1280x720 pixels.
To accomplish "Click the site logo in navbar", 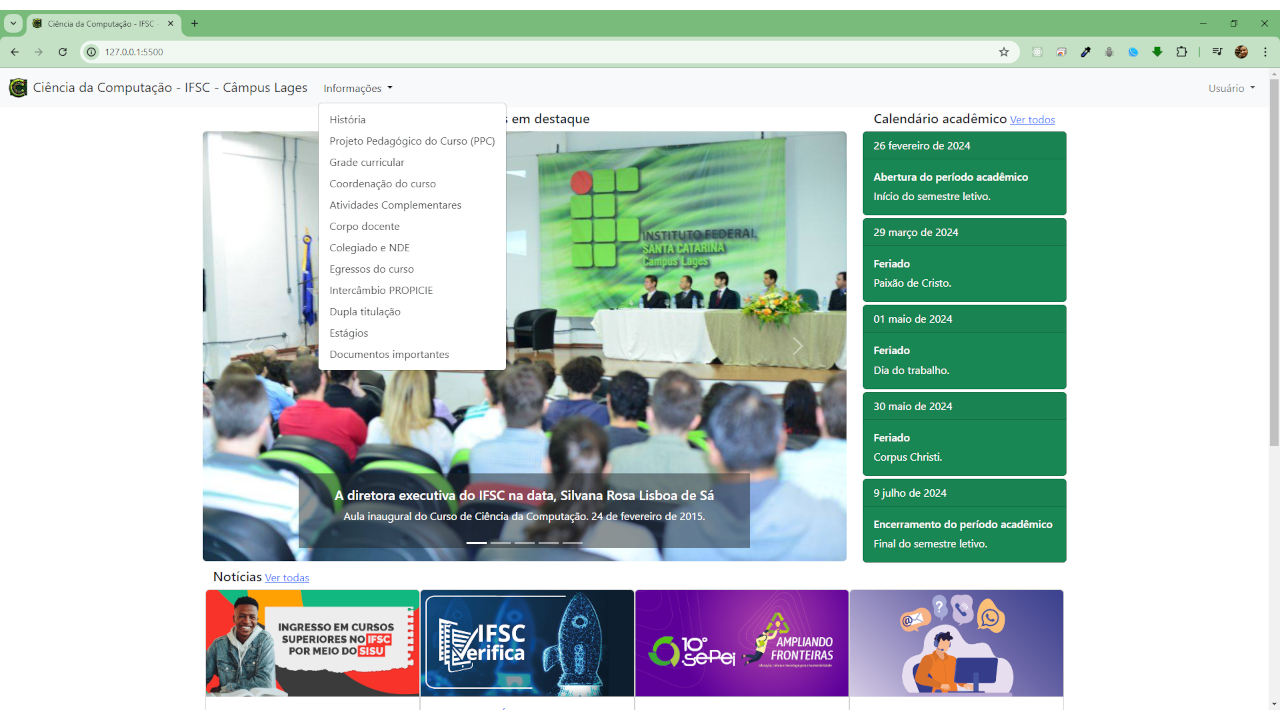I will (x=18, y=88).
